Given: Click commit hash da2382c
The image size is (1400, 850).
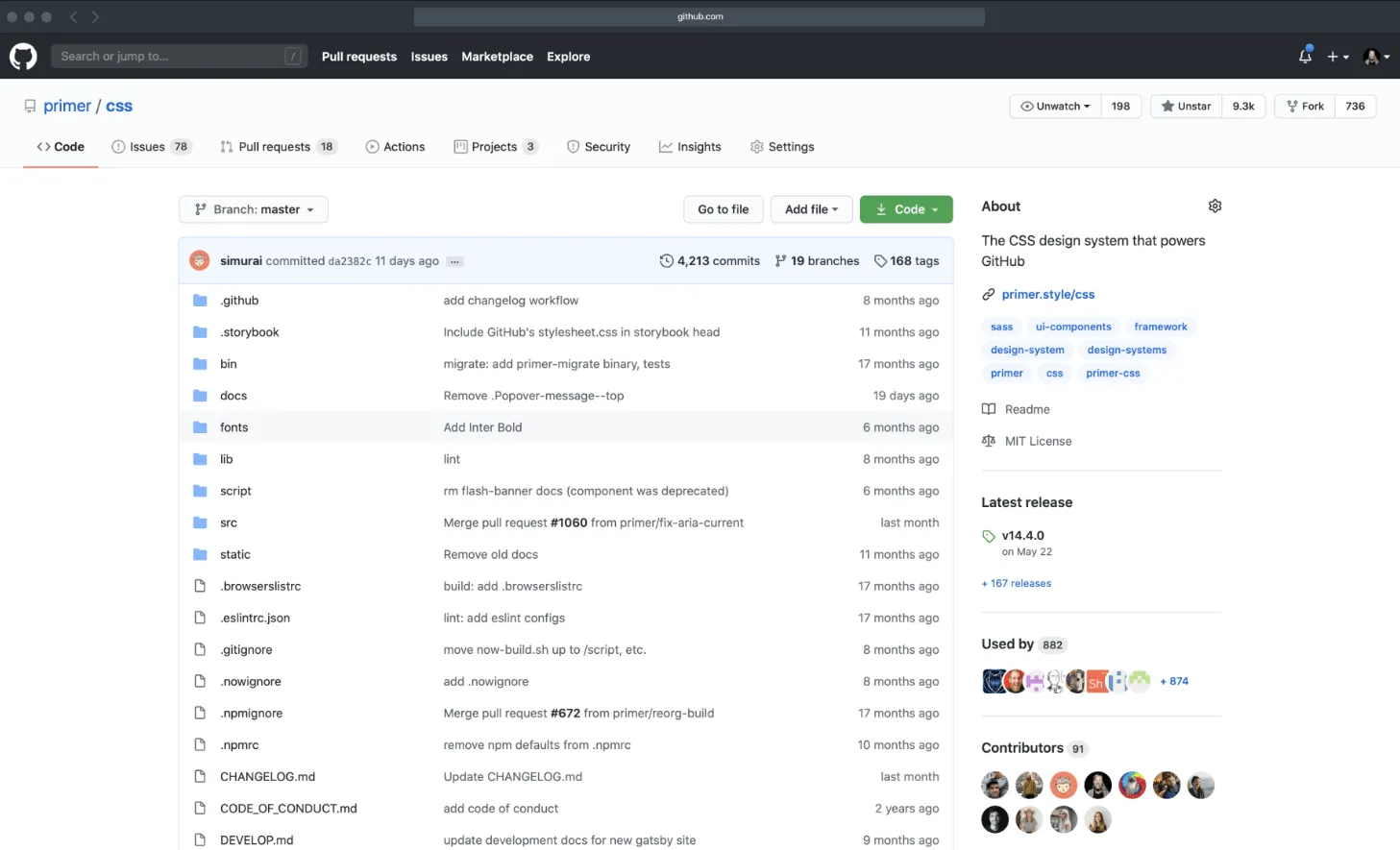Looking at the screenshot, I should [350, 261].
